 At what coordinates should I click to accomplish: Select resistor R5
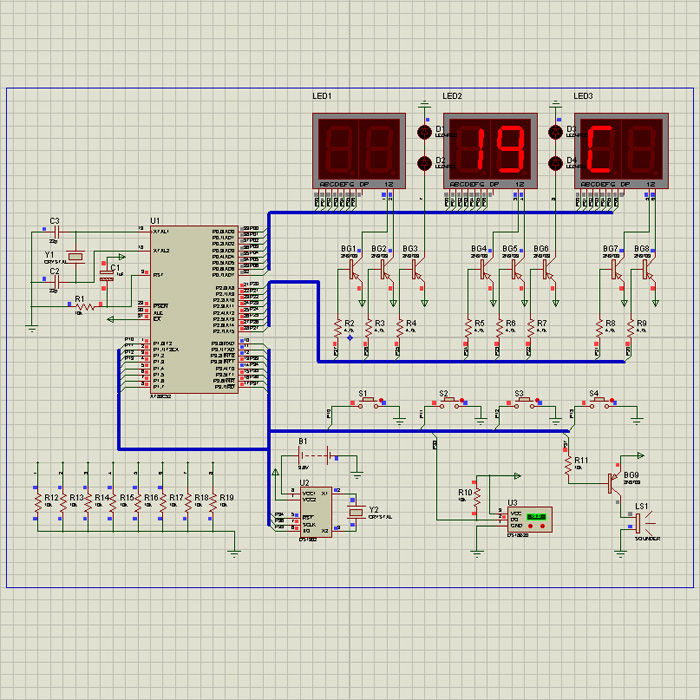point(468,329)
